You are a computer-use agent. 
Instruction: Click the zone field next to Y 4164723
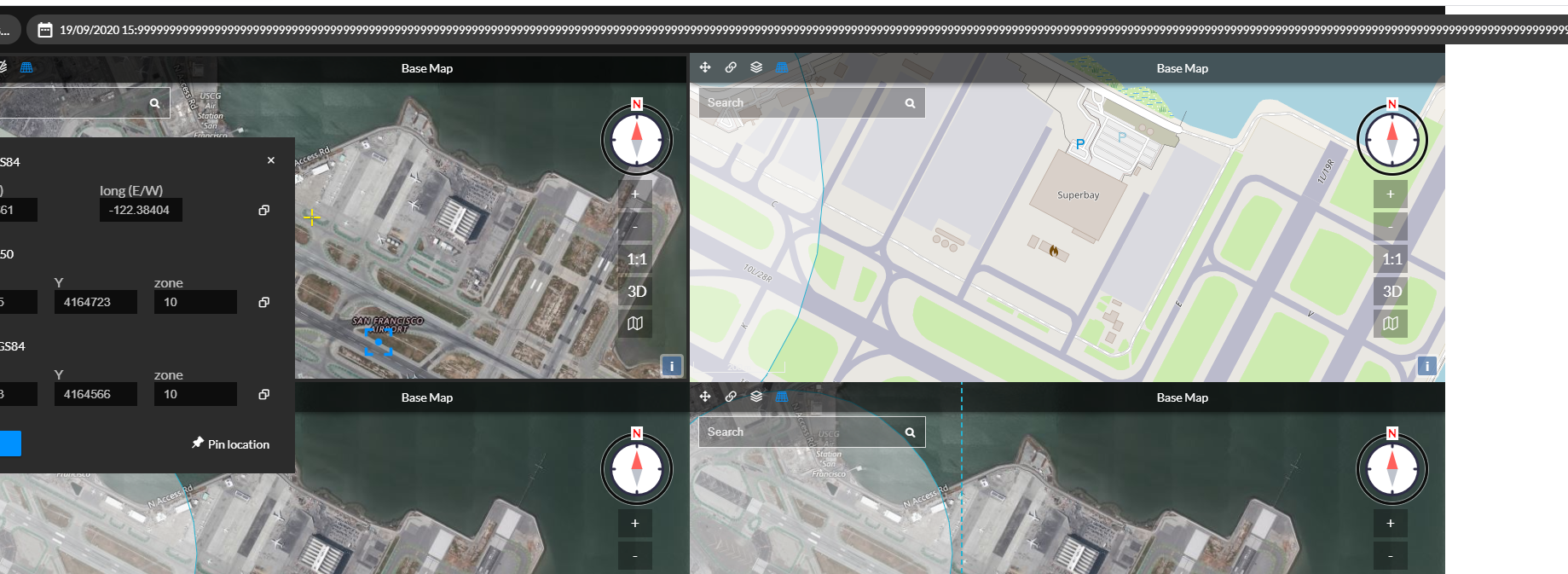[x=195, y=302]
